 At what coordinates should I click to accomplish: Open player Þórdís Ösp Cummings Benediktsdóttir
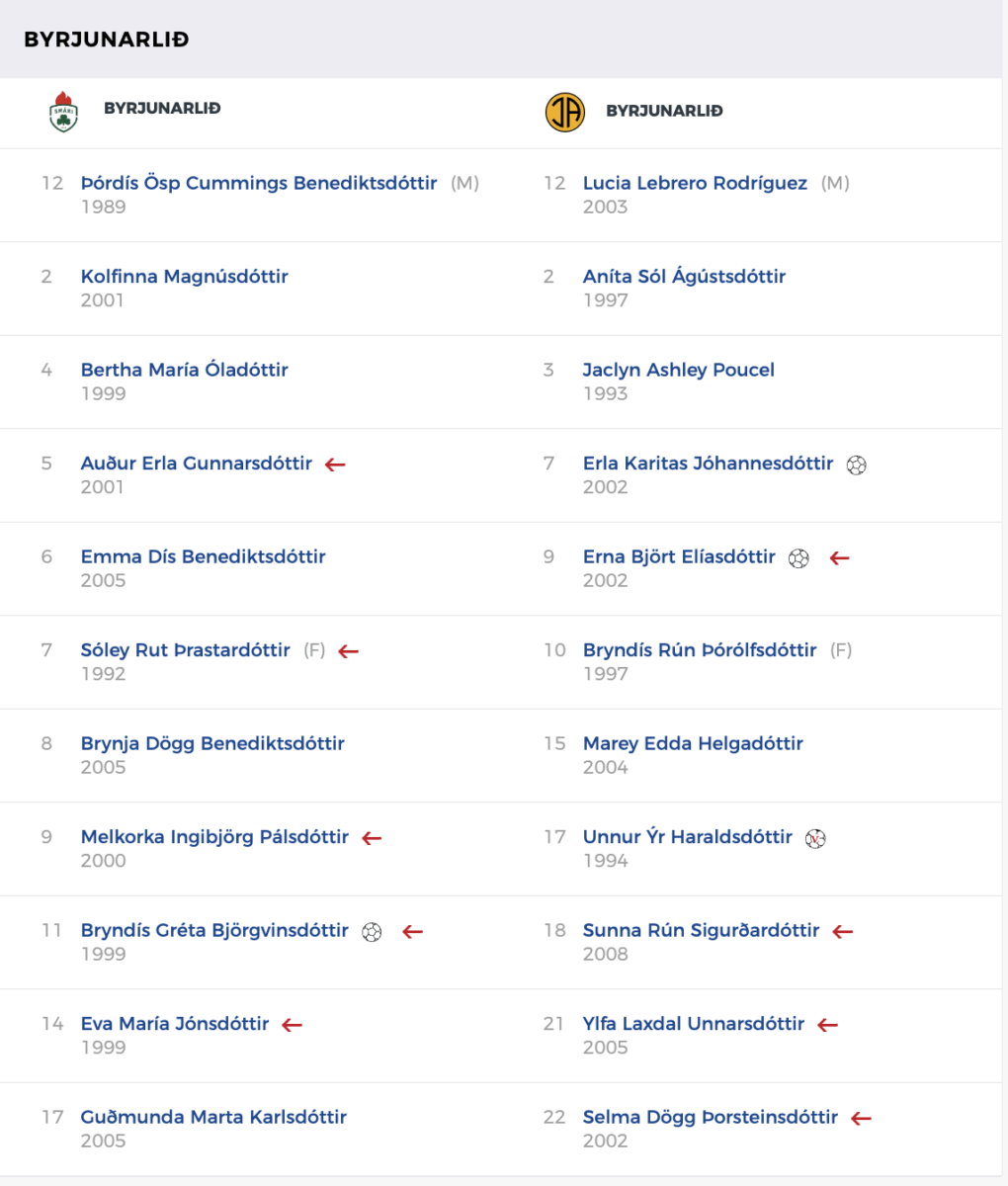coord(259,183)
